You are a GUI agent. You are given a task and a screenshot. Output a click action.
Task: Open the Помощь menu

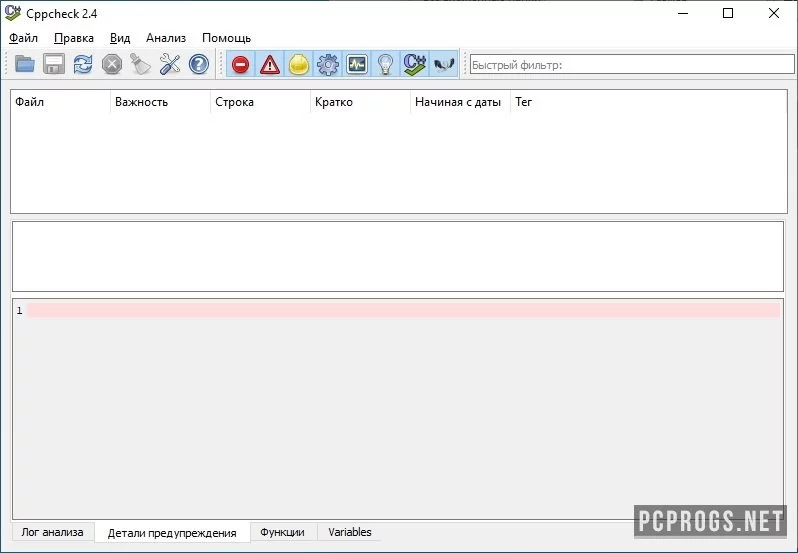tap(226, 38)
